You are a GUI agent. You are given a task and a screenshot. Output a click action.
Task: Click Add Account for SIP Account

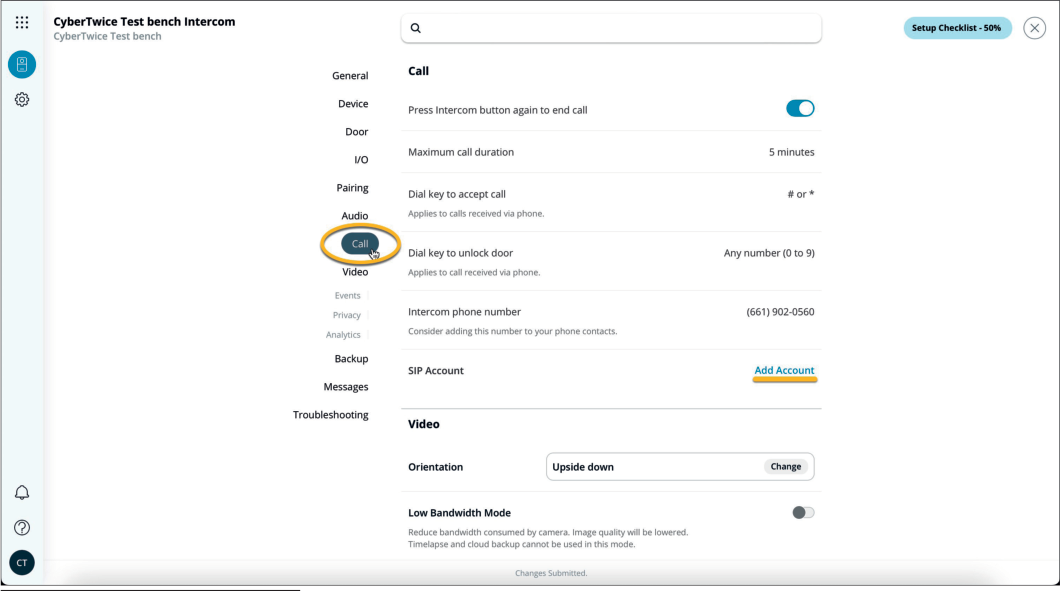click(784, 370)
